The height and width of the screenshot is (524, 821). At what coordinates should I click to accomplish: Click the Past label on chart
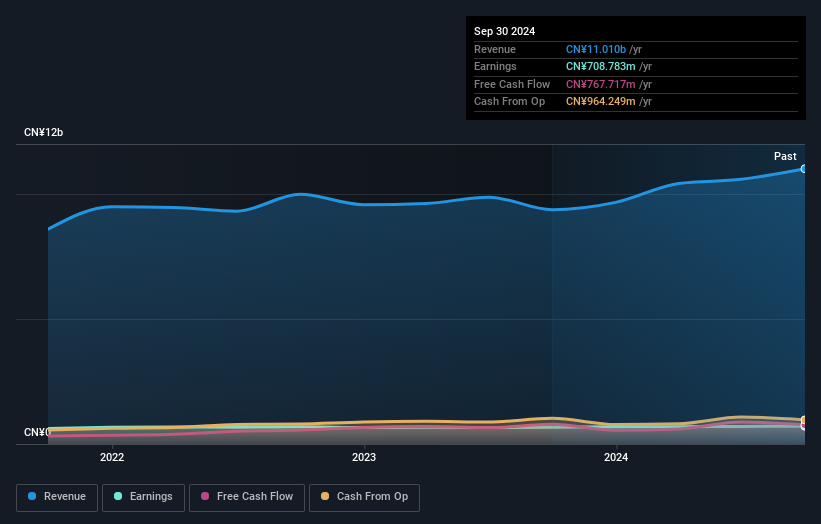[785, 156]
